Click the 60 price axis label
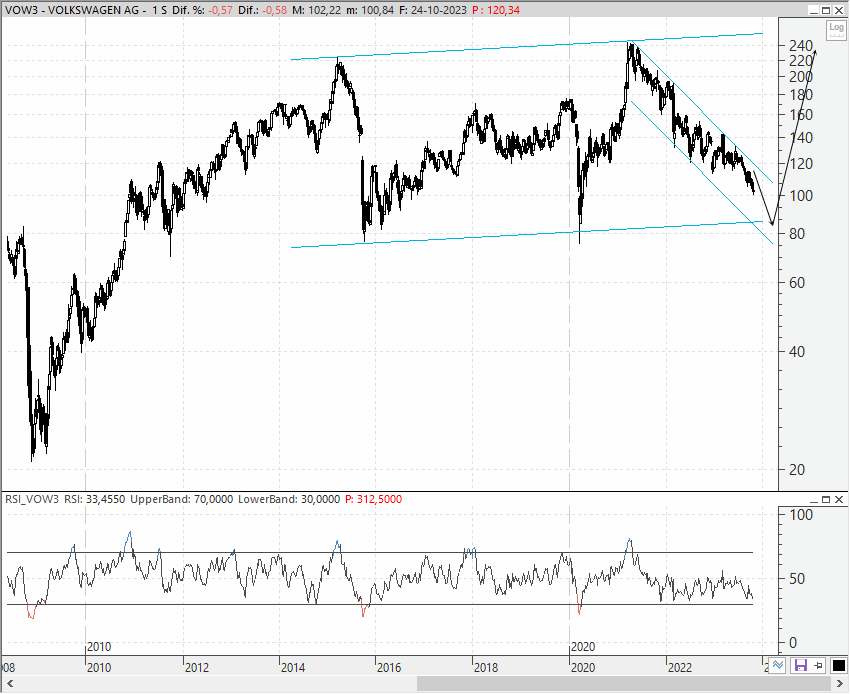The width and height of the screenshot is (850, 694). 797,282
